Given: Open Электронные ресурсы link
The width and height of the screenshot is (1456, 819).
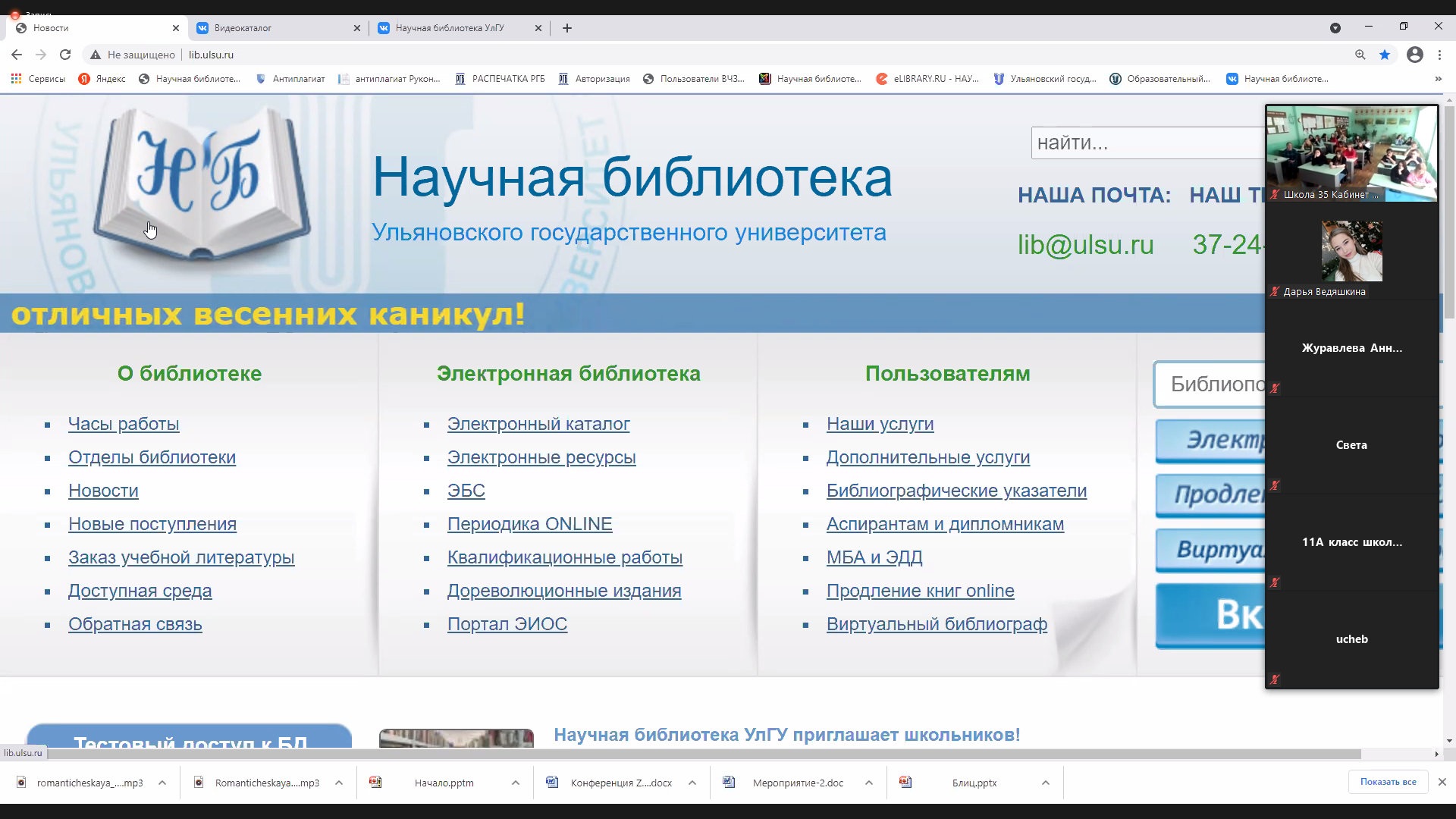Looking at the screenshot, I should coord(541,457).
